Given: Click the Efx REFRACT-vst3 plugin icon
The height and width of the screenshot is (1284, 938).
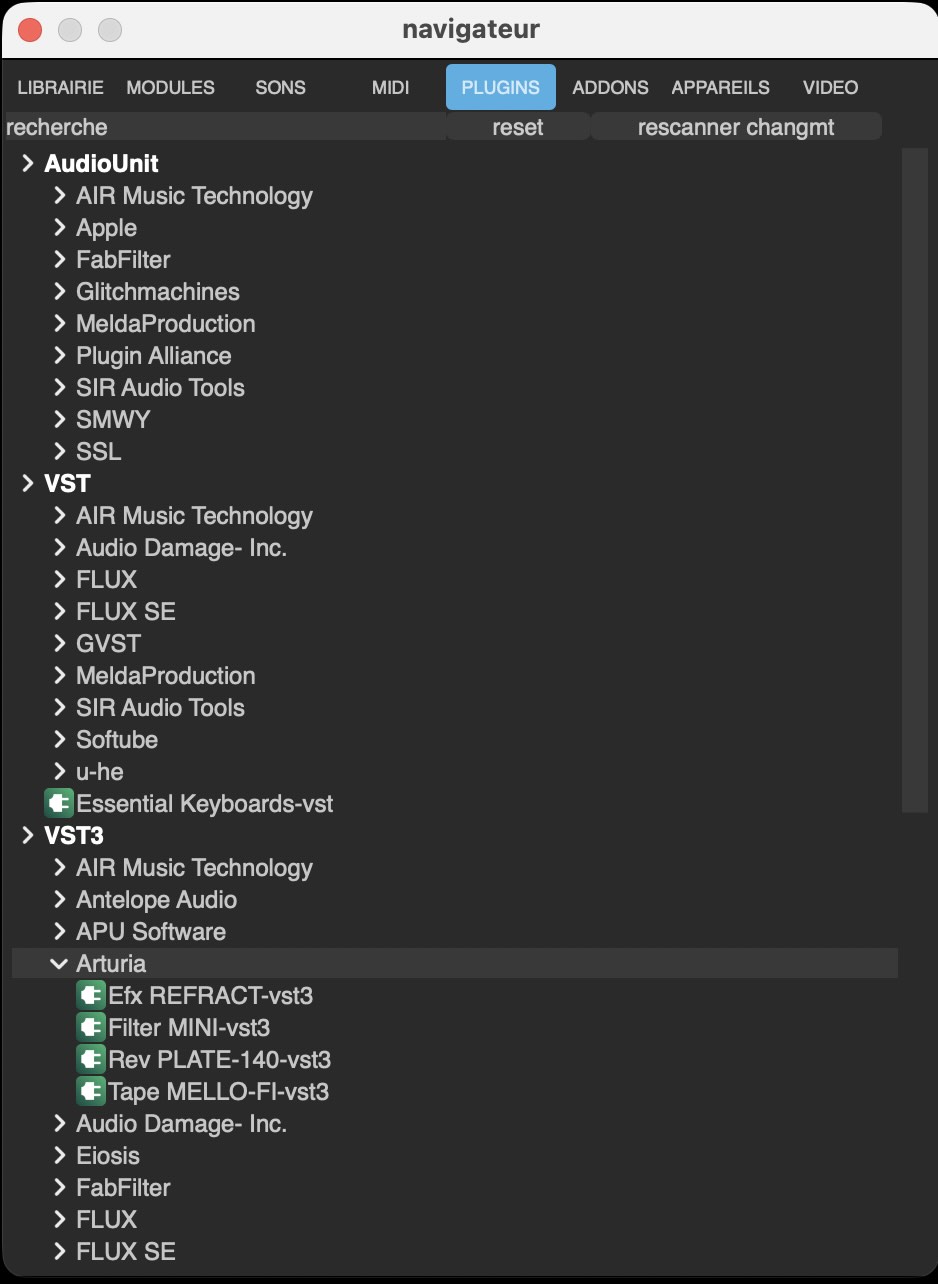Looking at the screenshot, I should click(91, 996).
